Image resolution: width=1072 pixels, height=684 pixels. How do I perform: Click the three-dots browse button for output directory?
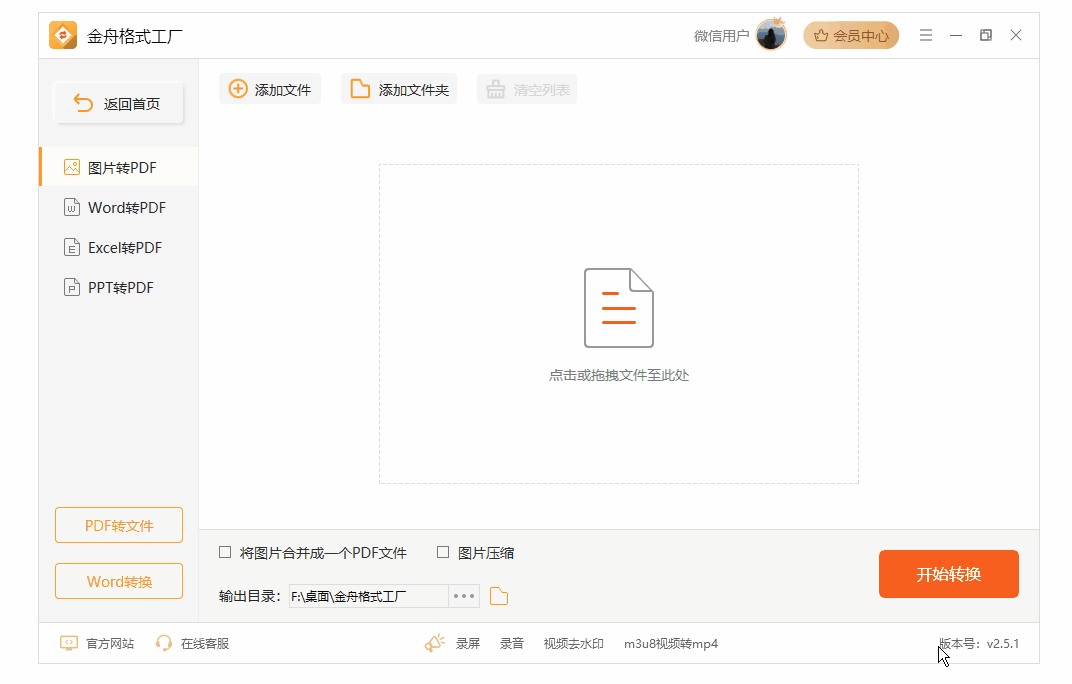[x=464, y=597]
